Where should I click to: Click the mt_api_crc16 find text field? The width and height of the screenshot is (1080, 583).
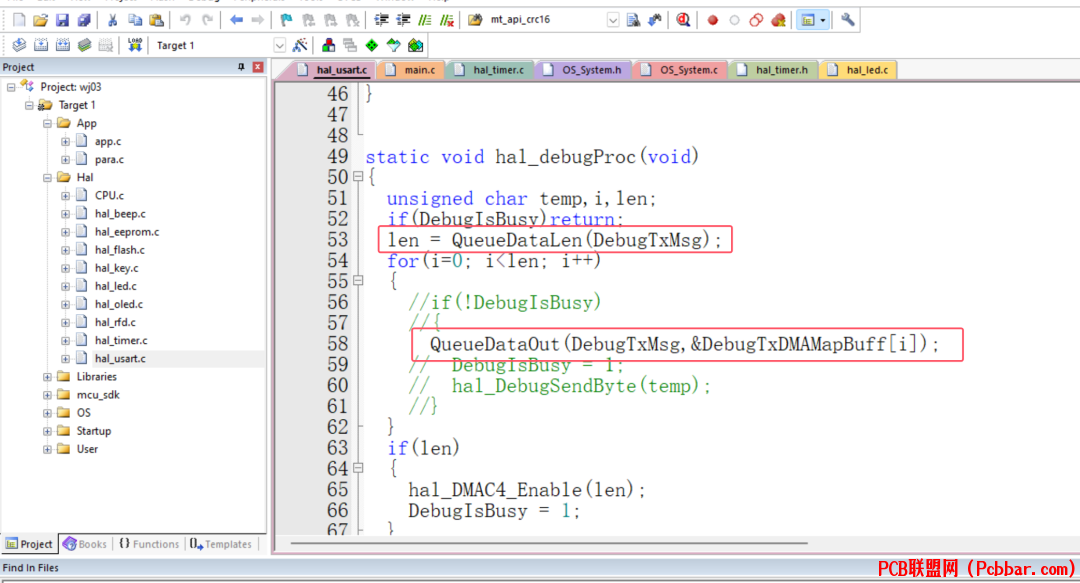[x=546, y=20]
